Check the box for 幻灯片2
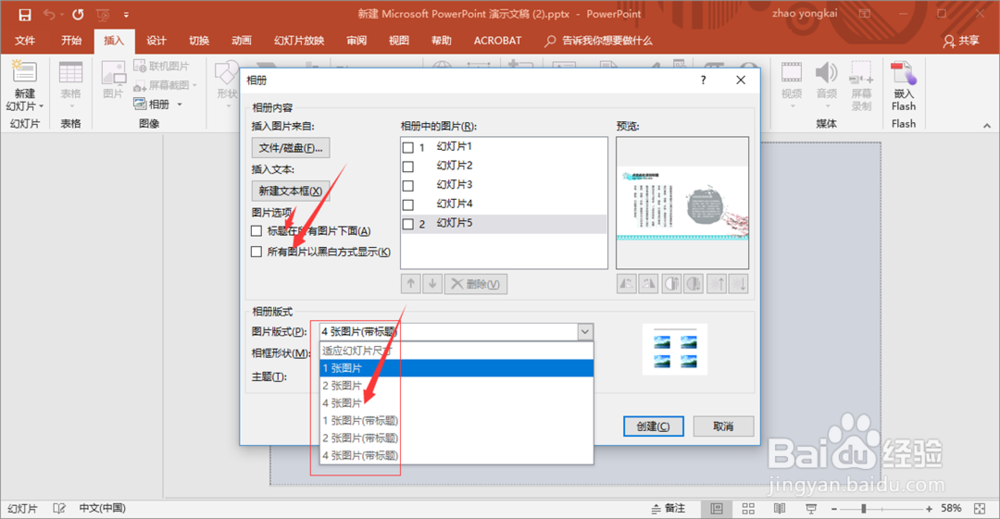1000x519 pixels. tap(408, 166)
